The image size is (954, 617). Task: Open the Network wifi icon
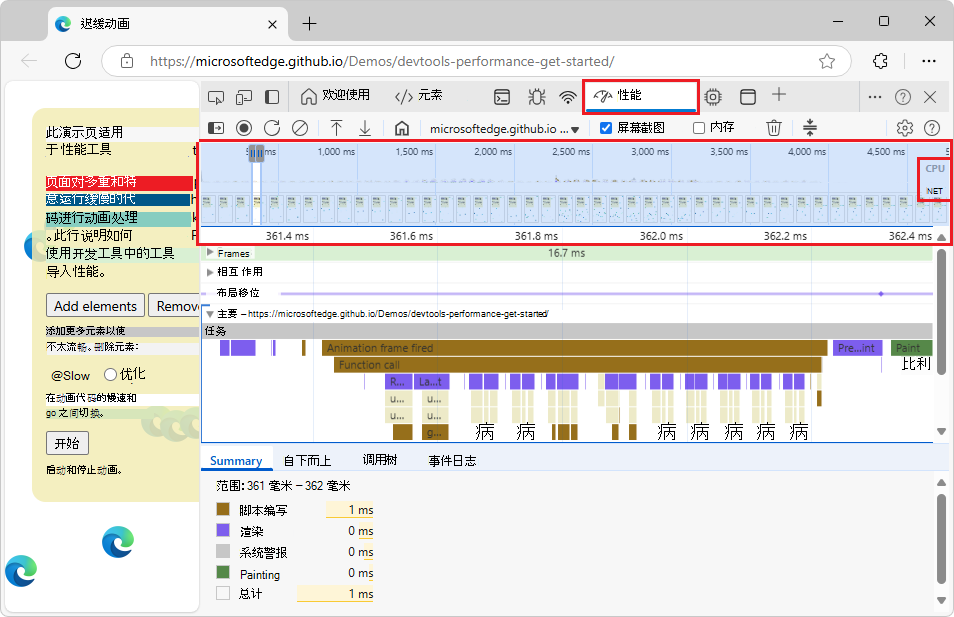(568, 97)
